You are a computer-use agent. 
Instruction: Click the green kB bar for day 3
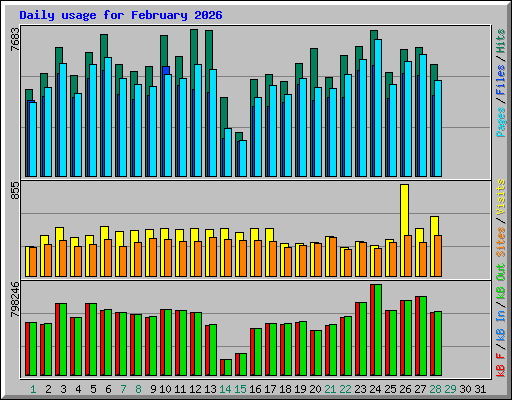click(63, 339)
